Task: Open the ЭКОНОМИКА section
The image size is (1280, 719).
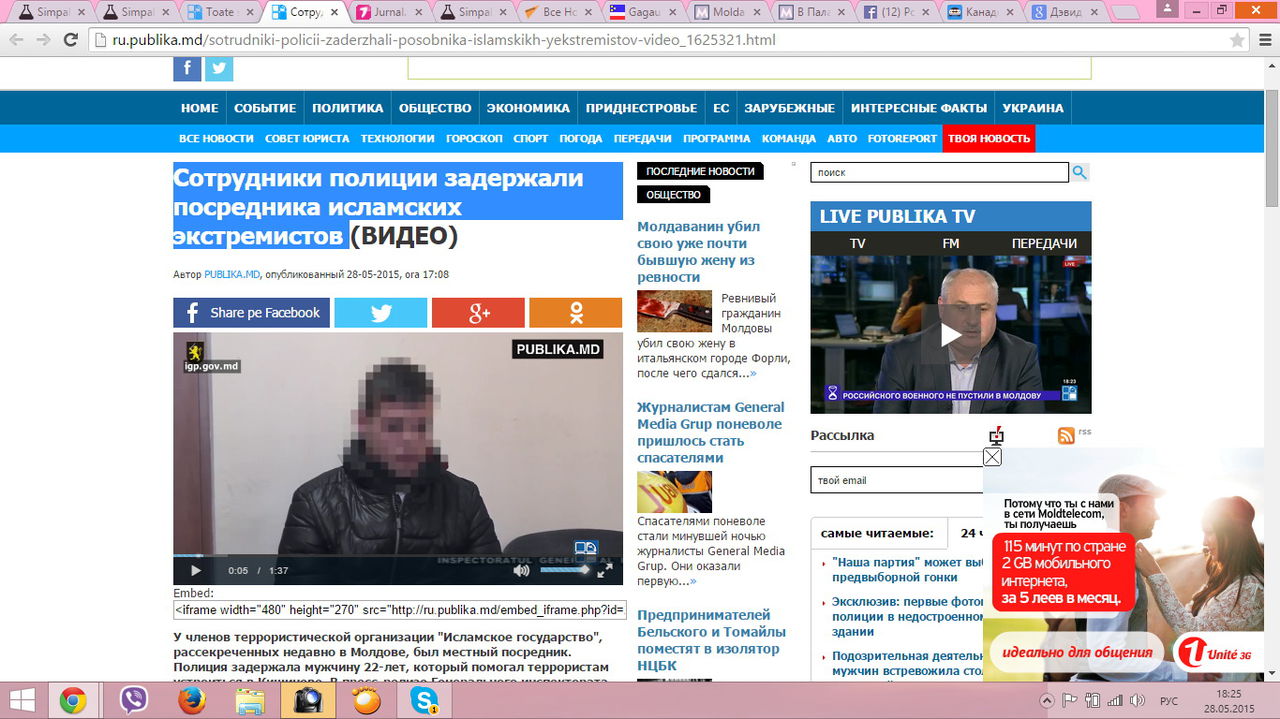Action: coord(528,108)
